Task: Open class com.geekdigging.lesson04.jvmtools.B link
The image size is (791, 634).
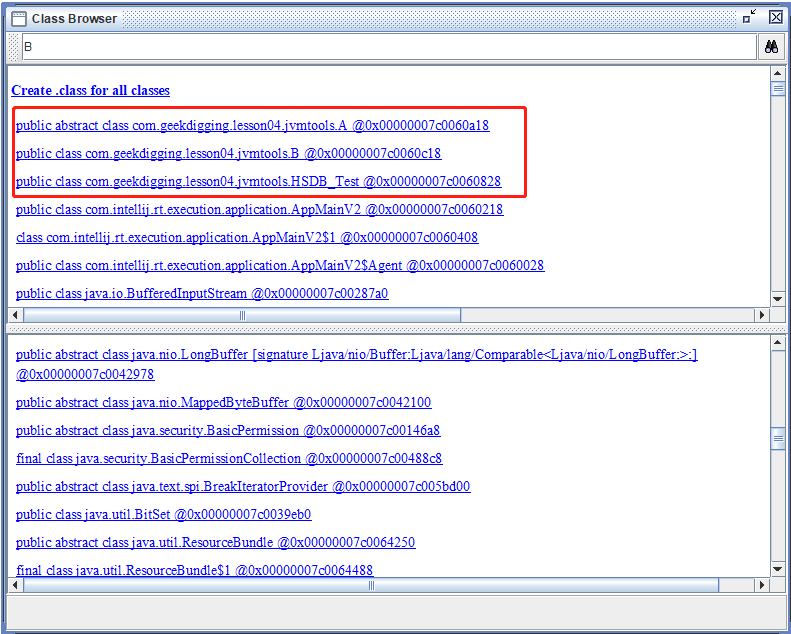Action: [229, 153]
